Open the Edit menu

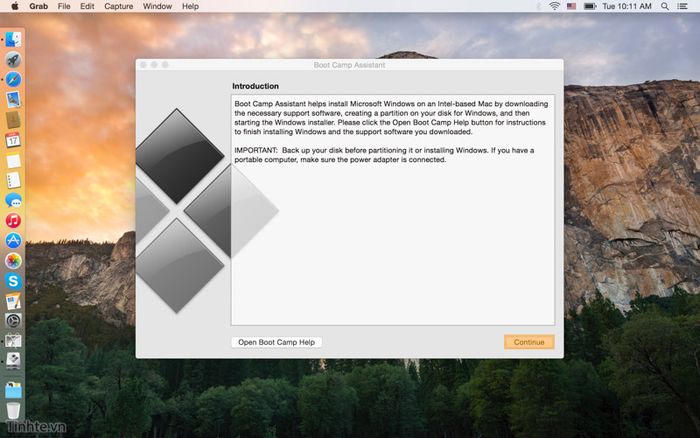click(x=87, y=6)
